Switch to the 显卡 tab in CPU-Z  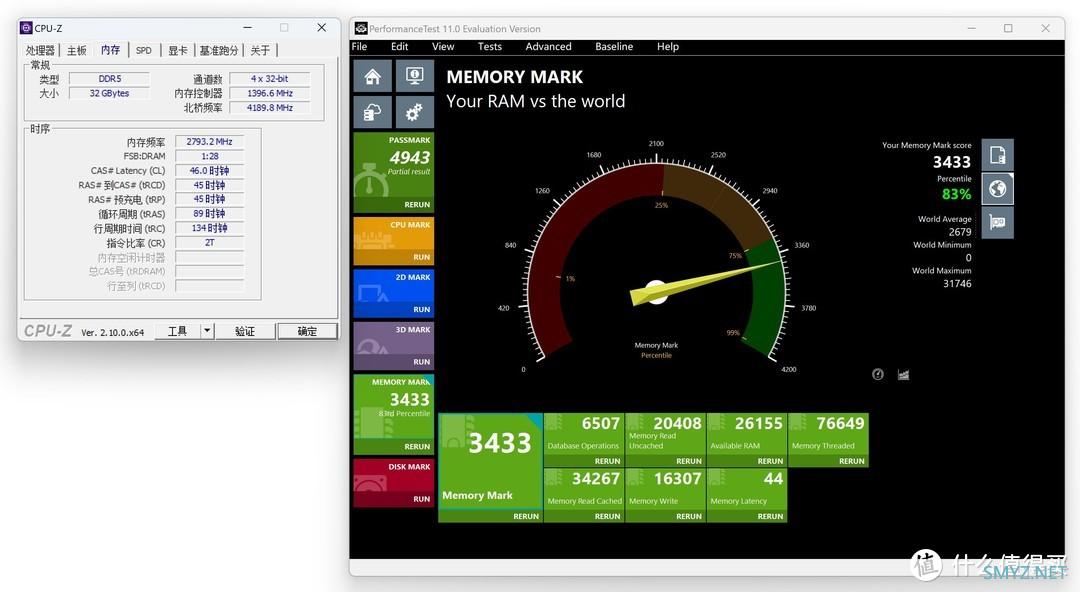[x=178, y=50]
